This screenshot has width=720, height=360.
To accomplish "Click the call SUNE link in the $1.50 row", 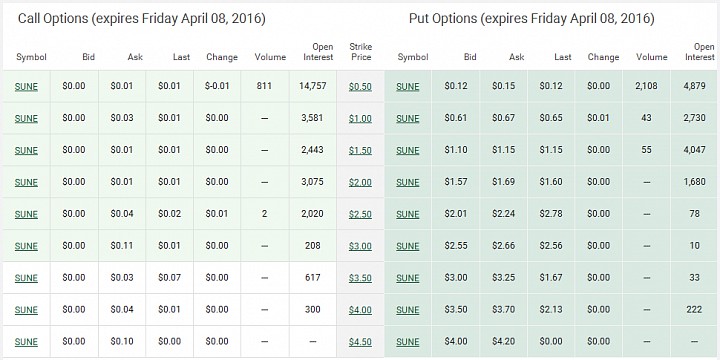I will coord(26,151).
